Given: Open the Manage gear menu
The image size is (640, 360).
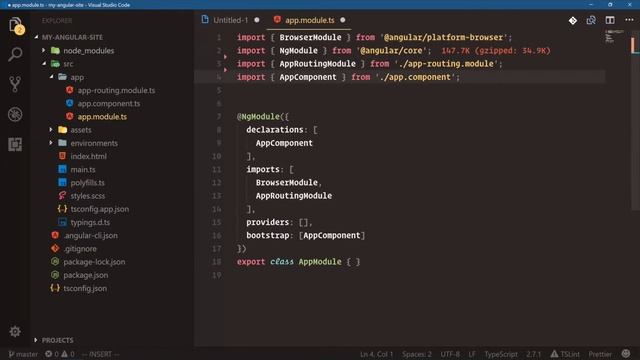Looking at the screenshot, I should 15,331.
